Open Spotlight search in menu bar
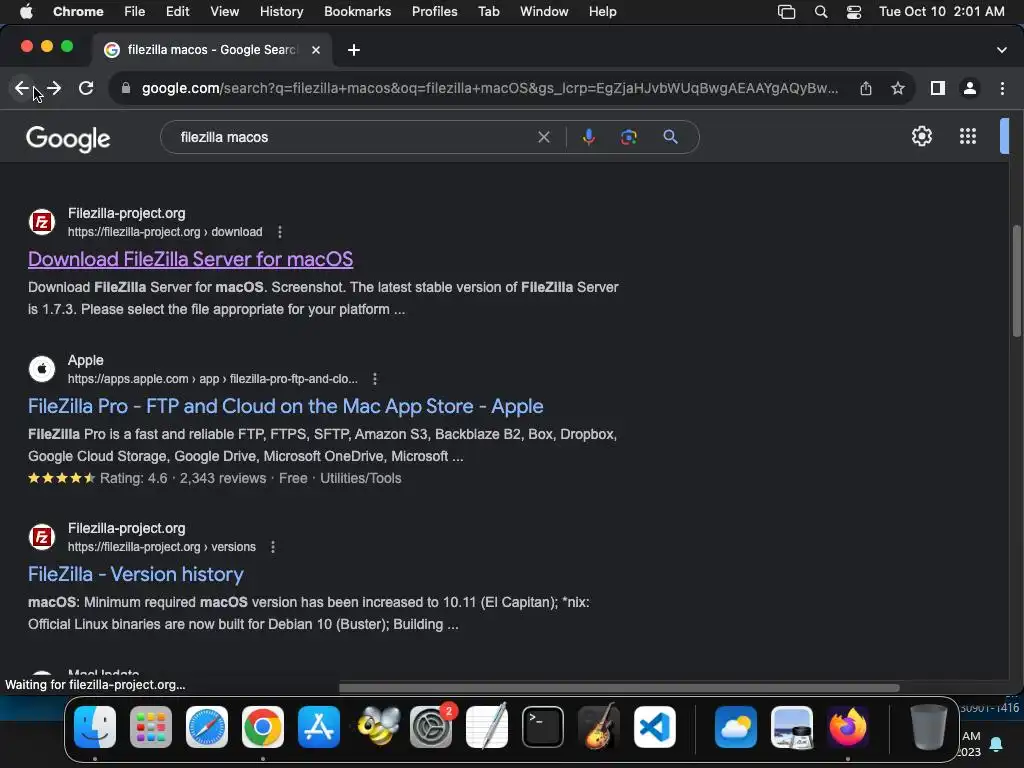The image size is (1024, 768). [821, 12]
